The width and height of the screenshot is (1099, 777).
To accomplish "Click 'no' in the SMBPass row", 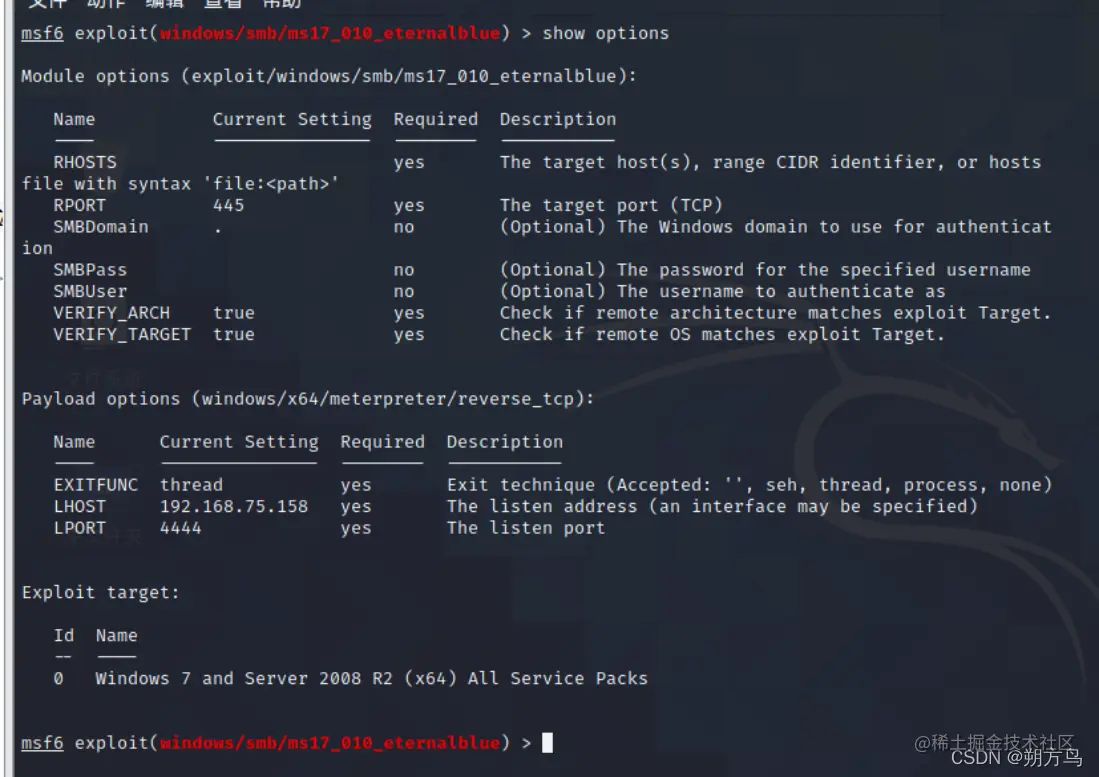I will pyautogui.click(x=404, y=270).
